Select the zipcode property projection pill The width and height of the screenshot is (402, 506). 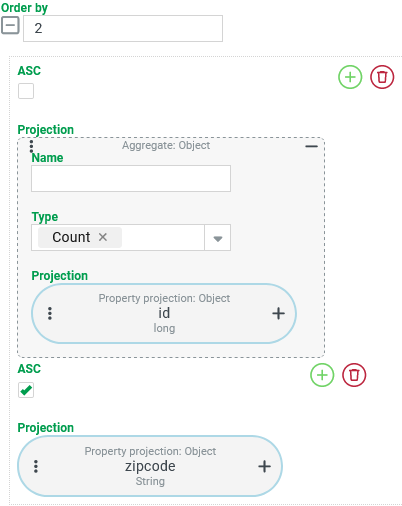[x=150, y=466]
